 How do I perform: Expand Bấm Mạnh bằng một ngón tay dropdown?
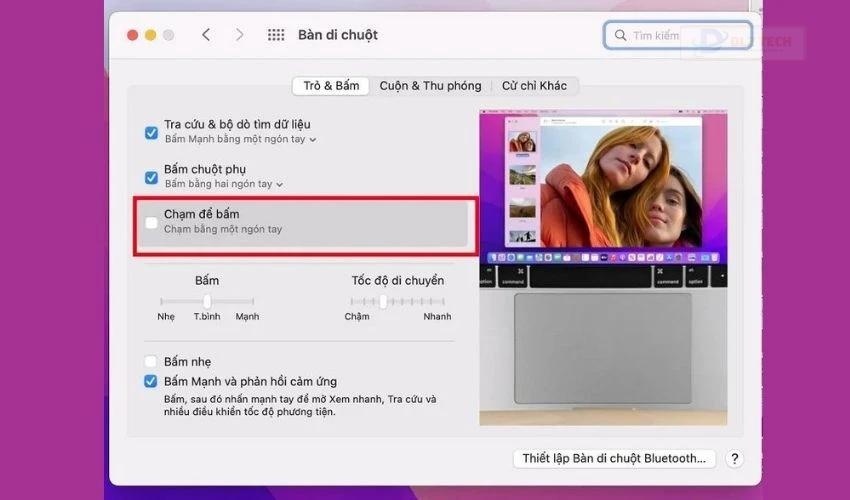[241, 139]
